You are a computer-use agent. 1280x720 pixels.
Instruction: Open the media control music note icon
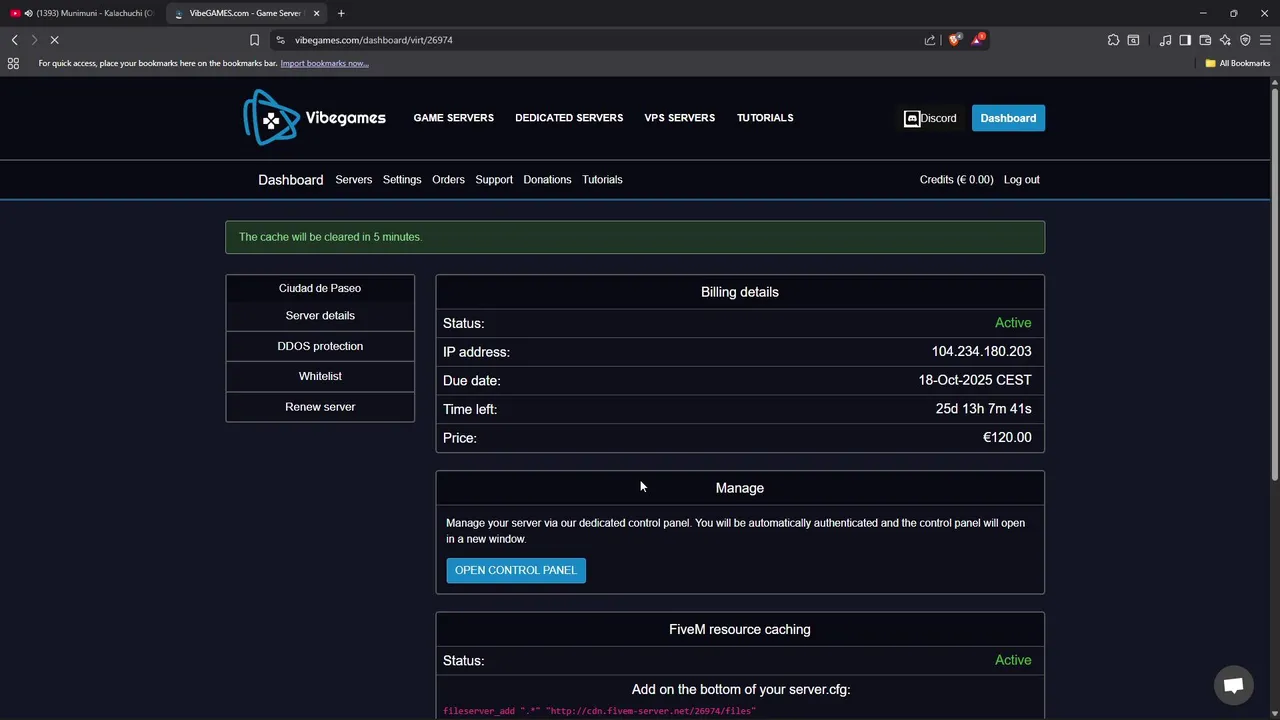click(x=1165, y=40)
